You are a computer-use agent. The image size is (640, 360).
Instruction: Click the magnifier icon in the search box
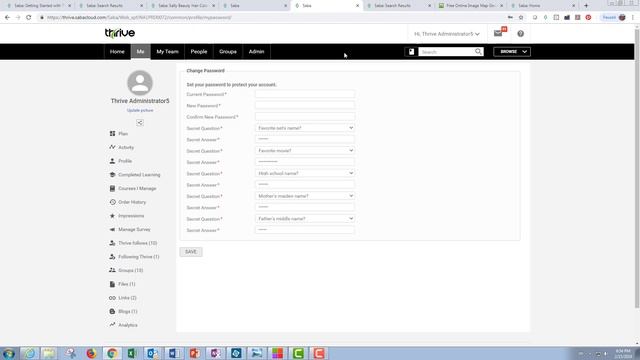tap(478, 52)
